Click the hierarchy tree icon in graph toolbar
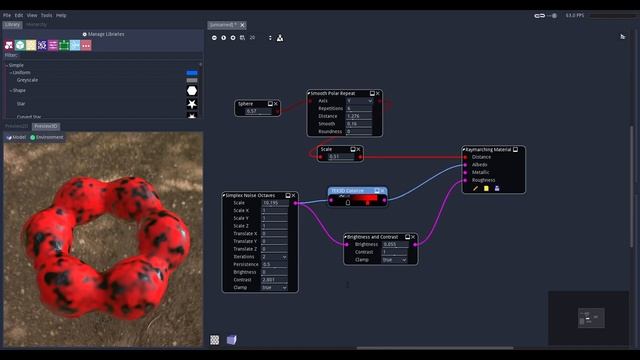 coord(280,38)
